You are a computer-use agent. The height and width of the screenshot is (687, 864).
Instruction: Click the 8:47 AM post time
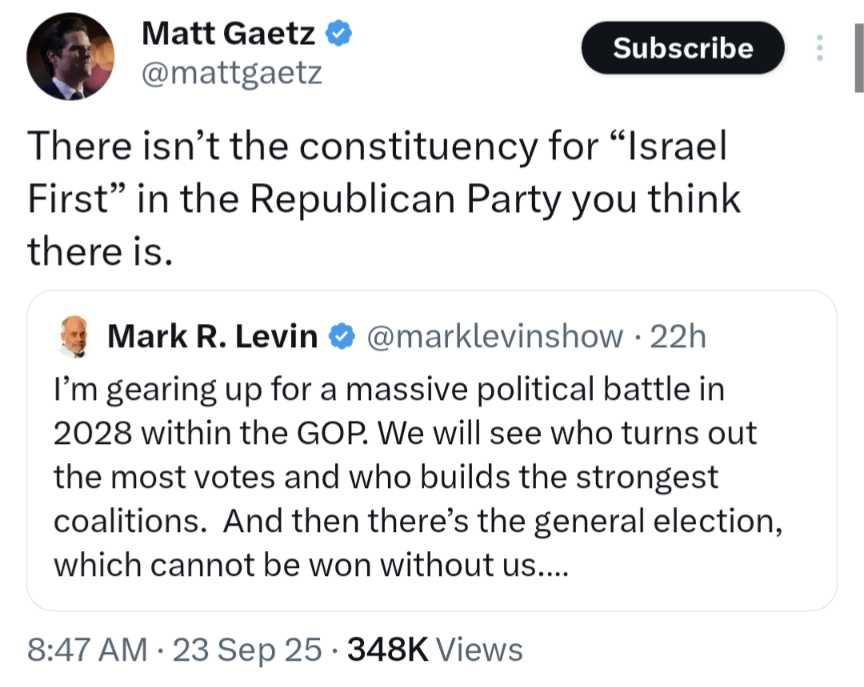point(87,649)
